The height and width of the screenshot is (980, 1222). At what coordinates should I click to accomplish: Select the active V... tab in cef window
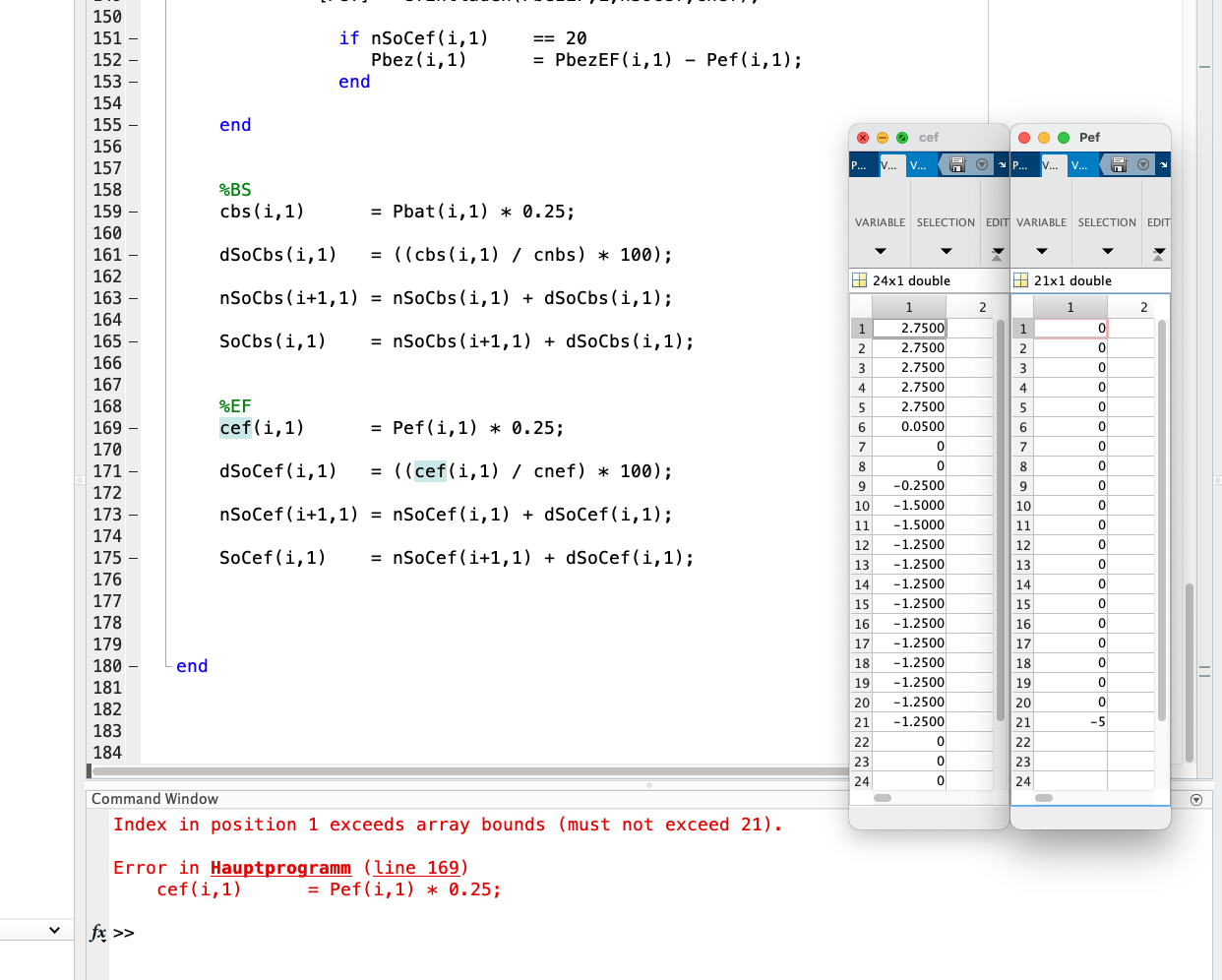[x=889, y=164]
